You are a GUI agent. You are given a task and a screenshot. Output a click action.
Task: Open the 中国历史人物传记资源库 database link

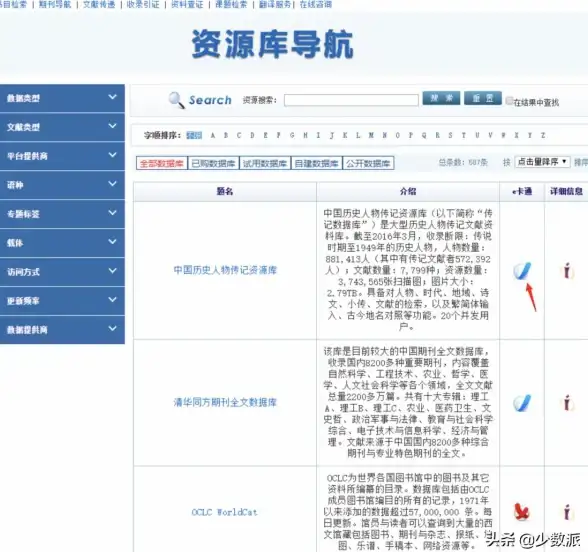tap(225, 270)
